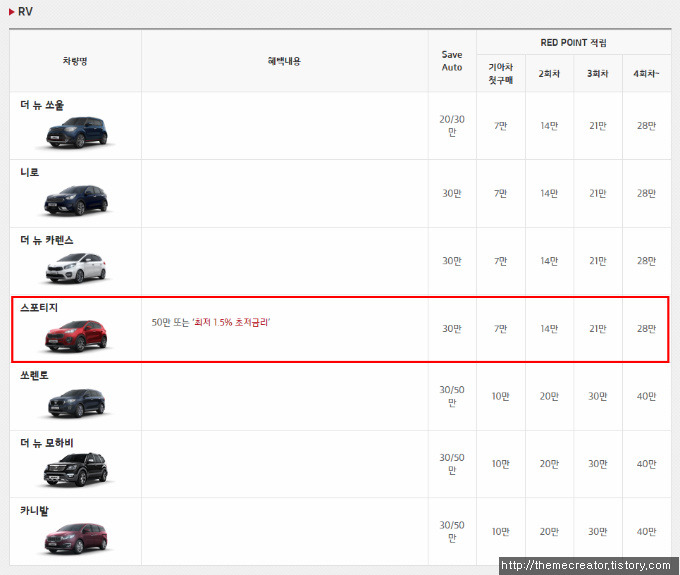Select the 쏘렌토 model name
Screen dimensions: 680x575
34,375
